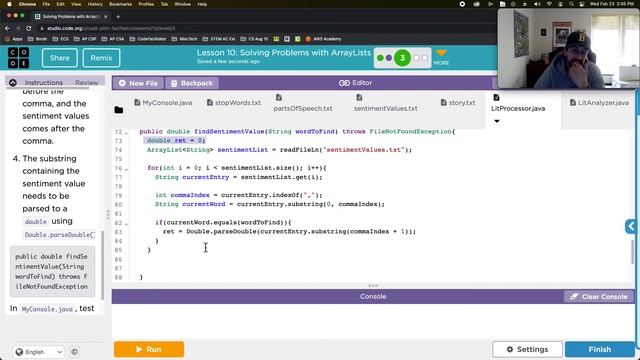
Task: Open the AP CSA bookmark folder
Action: coord(113,39)
